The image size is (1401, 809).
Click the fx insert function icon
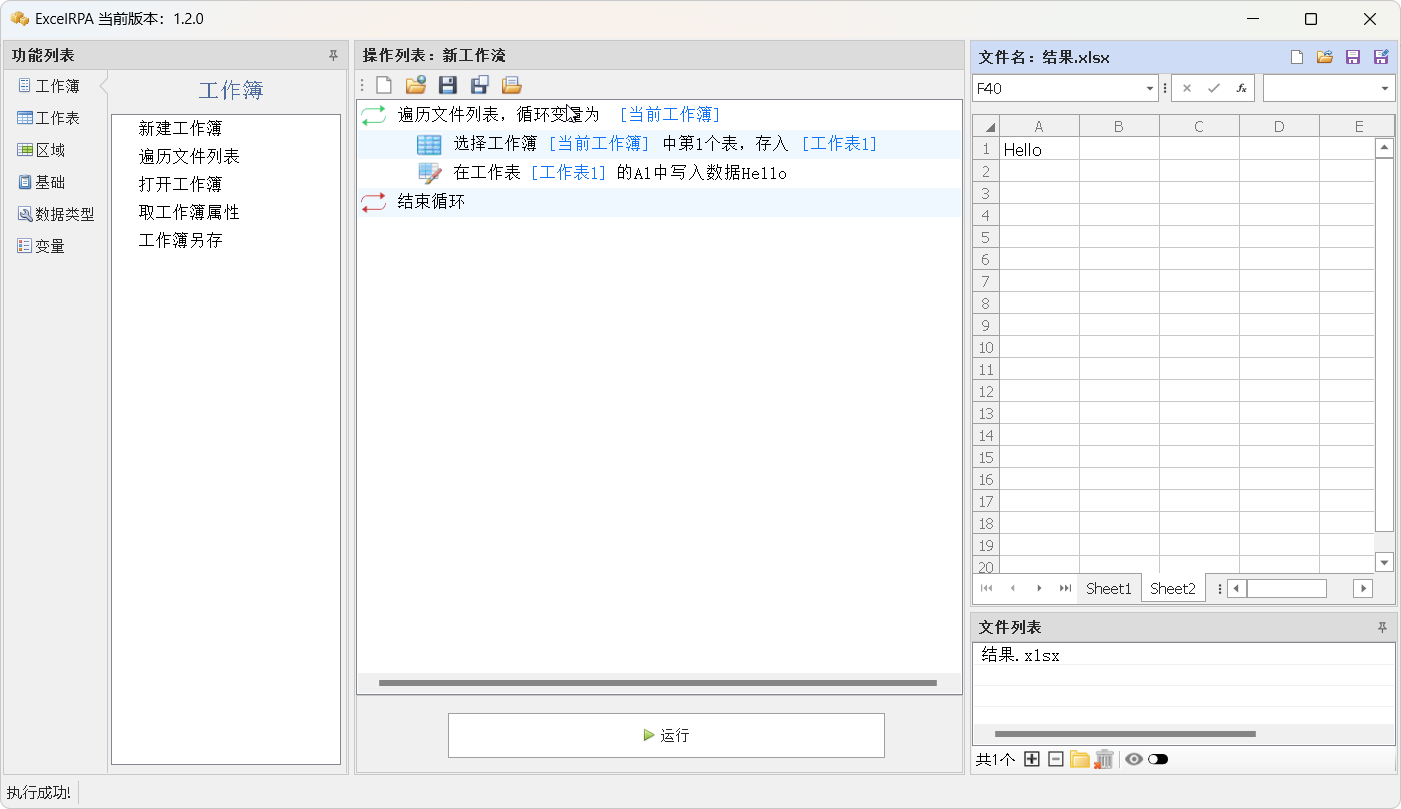click(x=1241, y=88)
